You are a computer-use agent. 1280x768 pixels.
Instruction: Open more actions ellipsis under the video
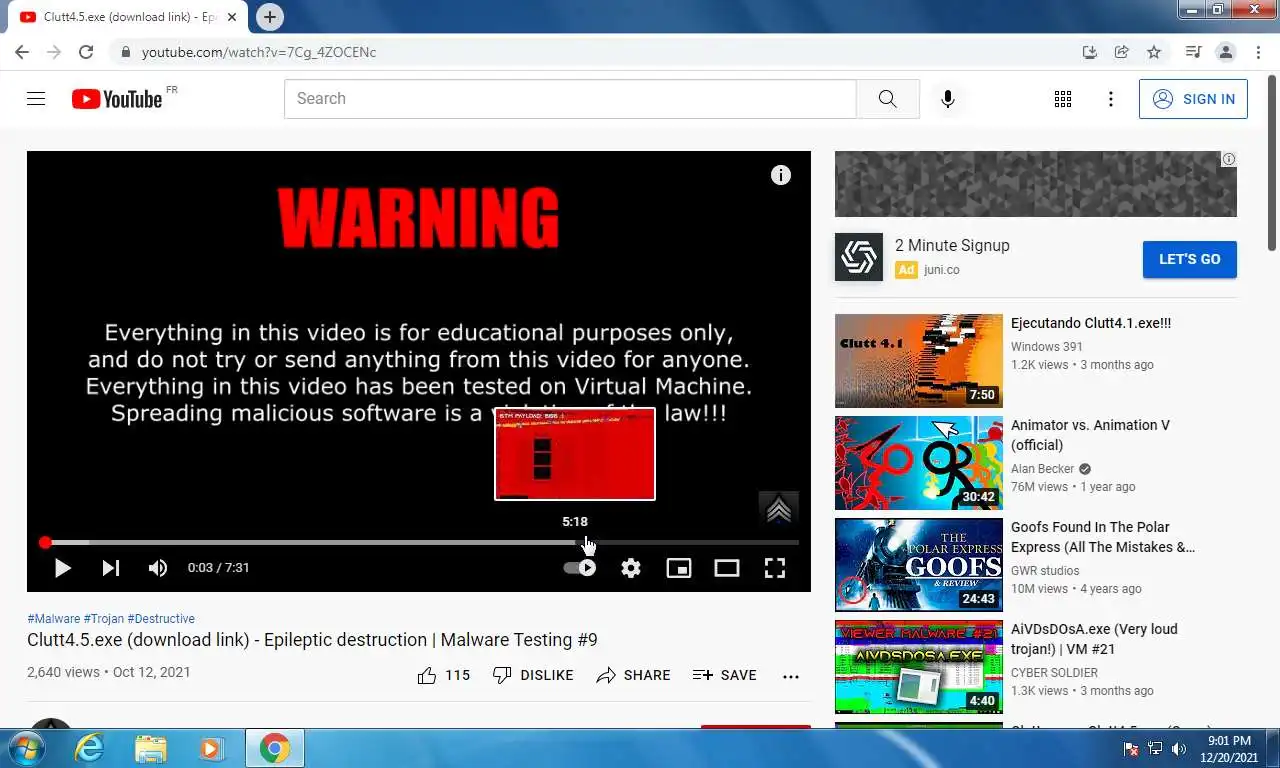click(791, 676)
